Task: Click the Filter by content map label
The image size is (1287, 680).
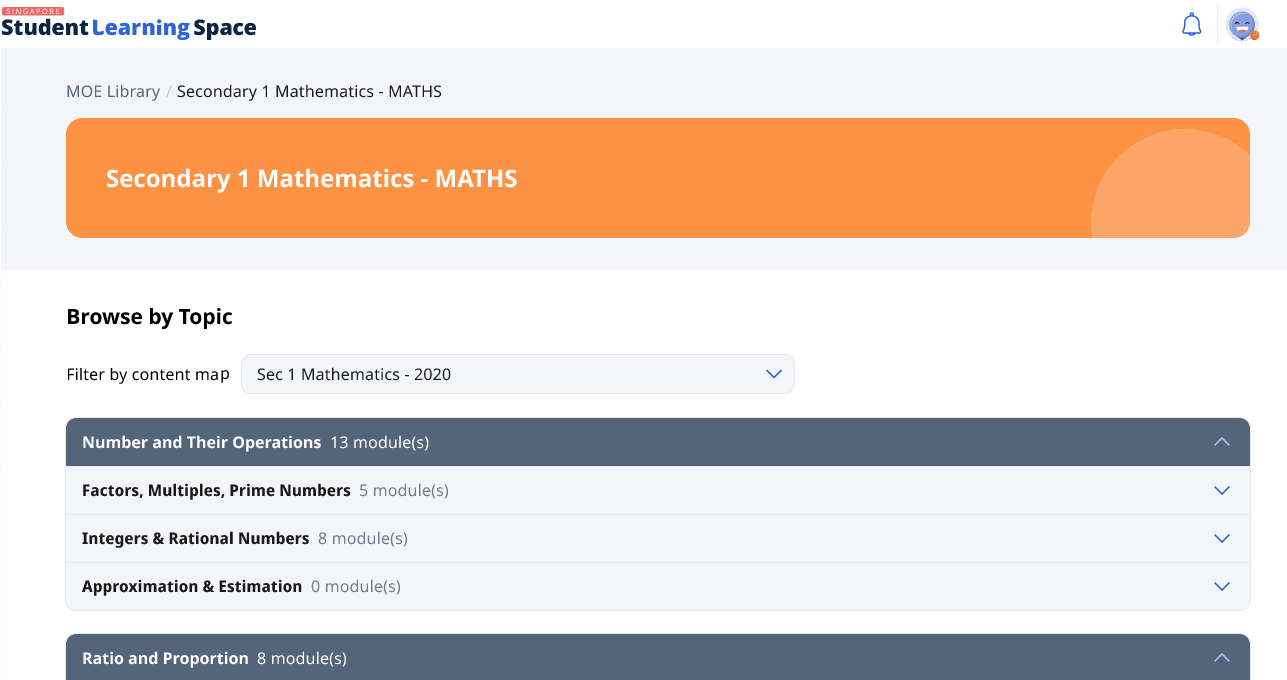Action: 148,374
